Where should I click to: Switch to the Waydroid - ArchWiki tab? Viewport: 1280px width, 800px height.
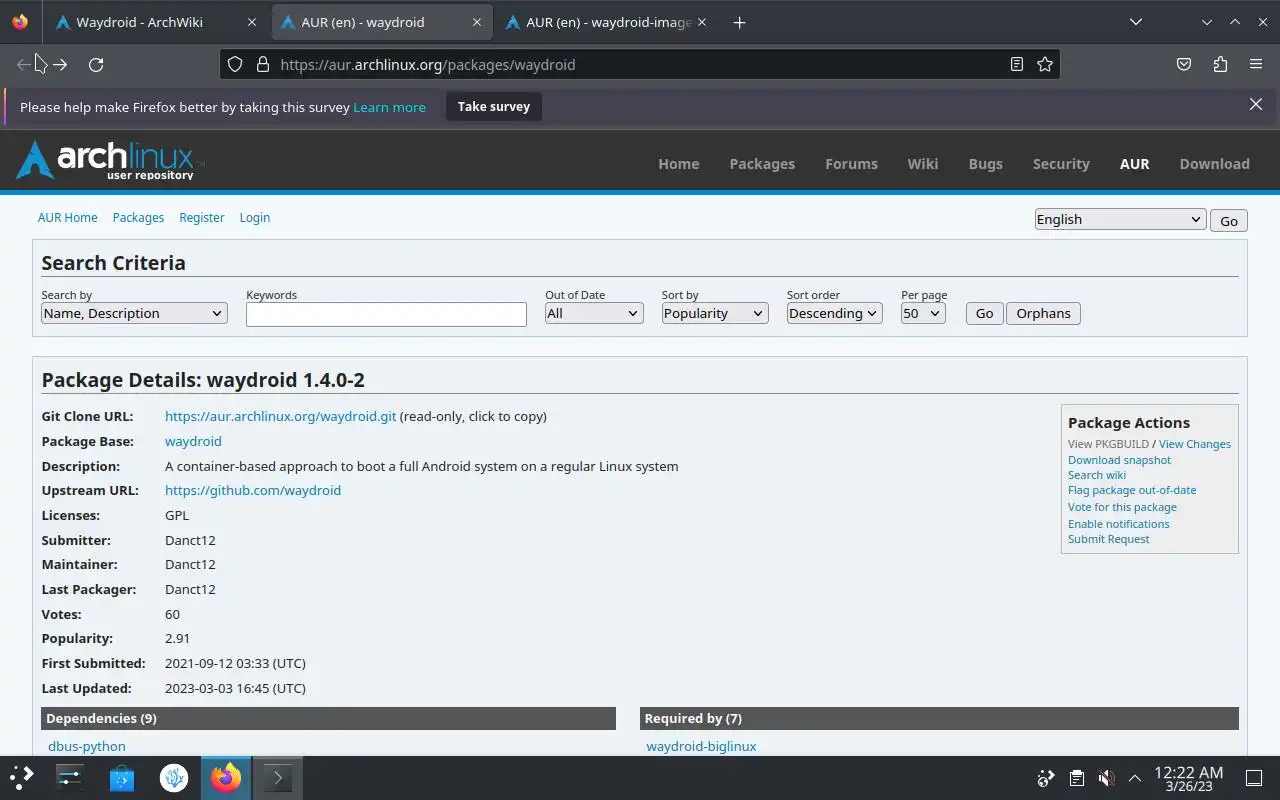[x=156, y=22]
